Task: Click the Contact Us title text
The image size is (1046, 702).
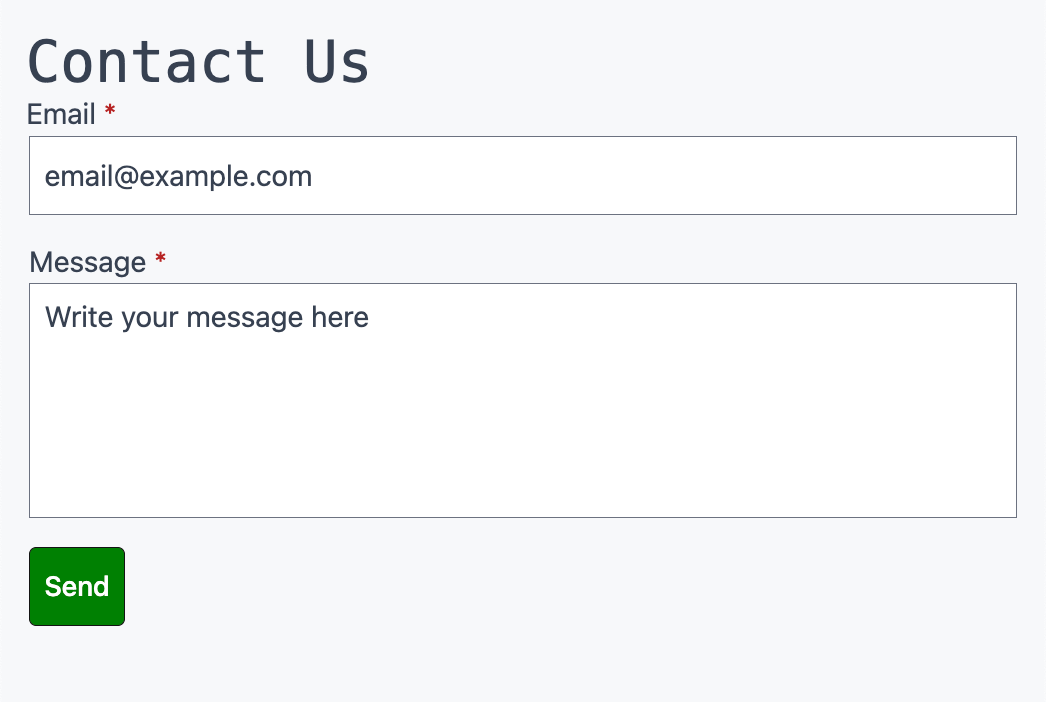Action: [x=197, y=60]
